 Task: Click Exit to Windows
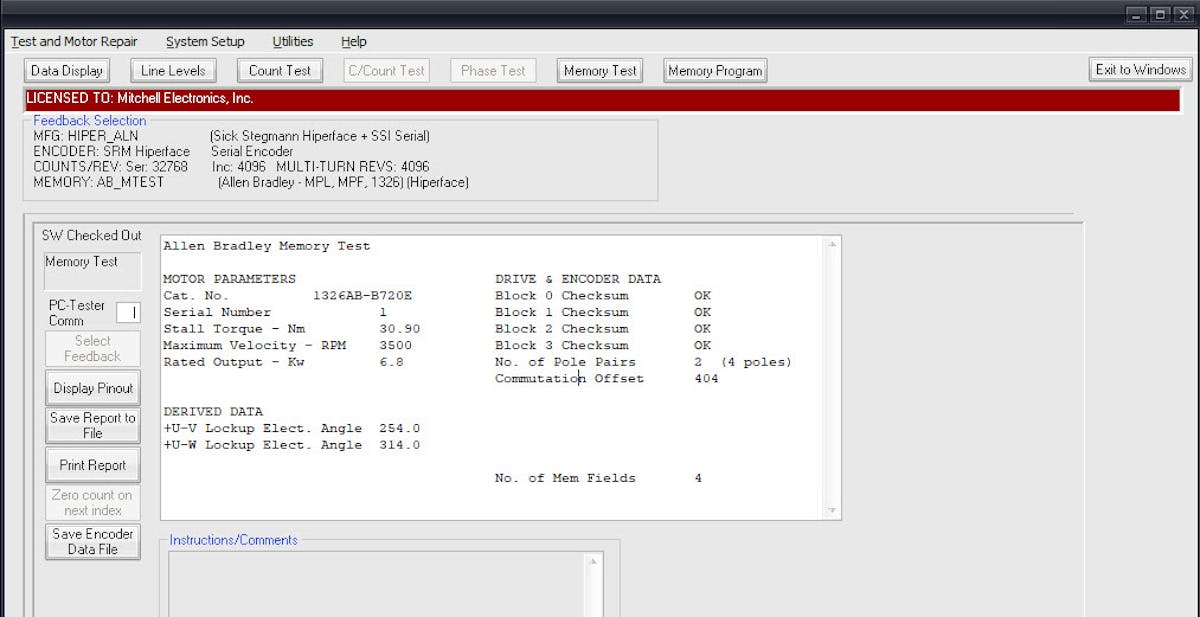click(1140, 70)
